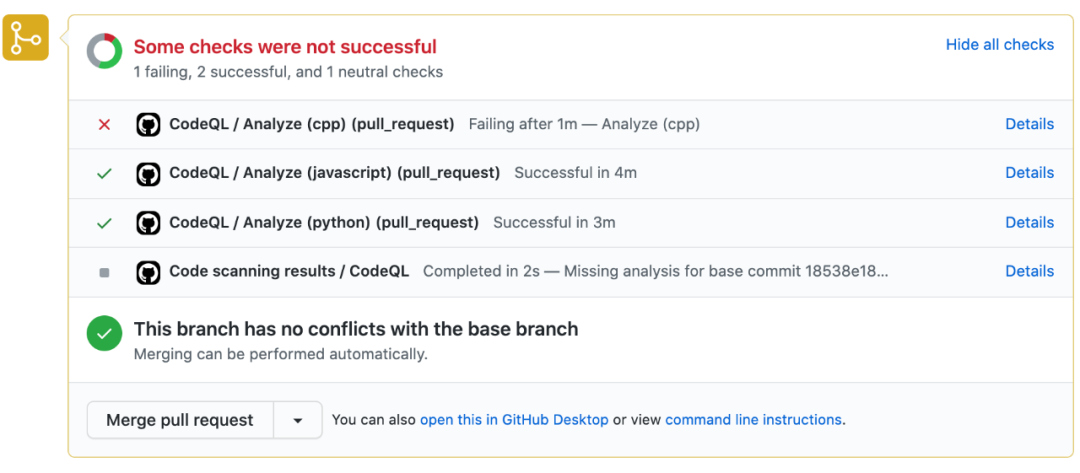The height and width of the screenshot is (473, 1080).
Task: Click GitHub logo beside CodeQL python check
Action: point(148,223)
